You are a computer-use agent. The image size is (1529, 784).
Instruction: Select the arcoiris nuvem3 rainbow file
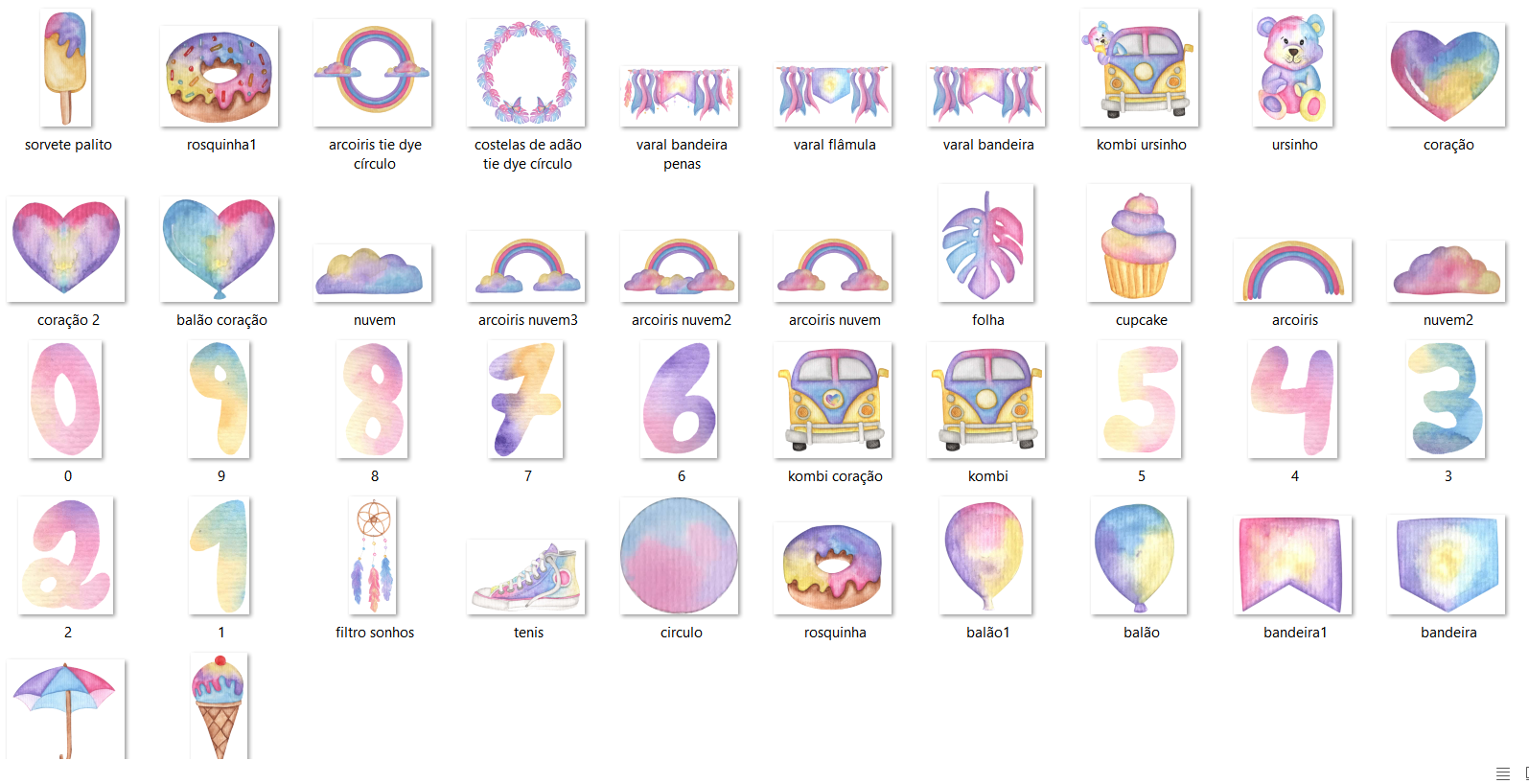click(x=526, y=266)
